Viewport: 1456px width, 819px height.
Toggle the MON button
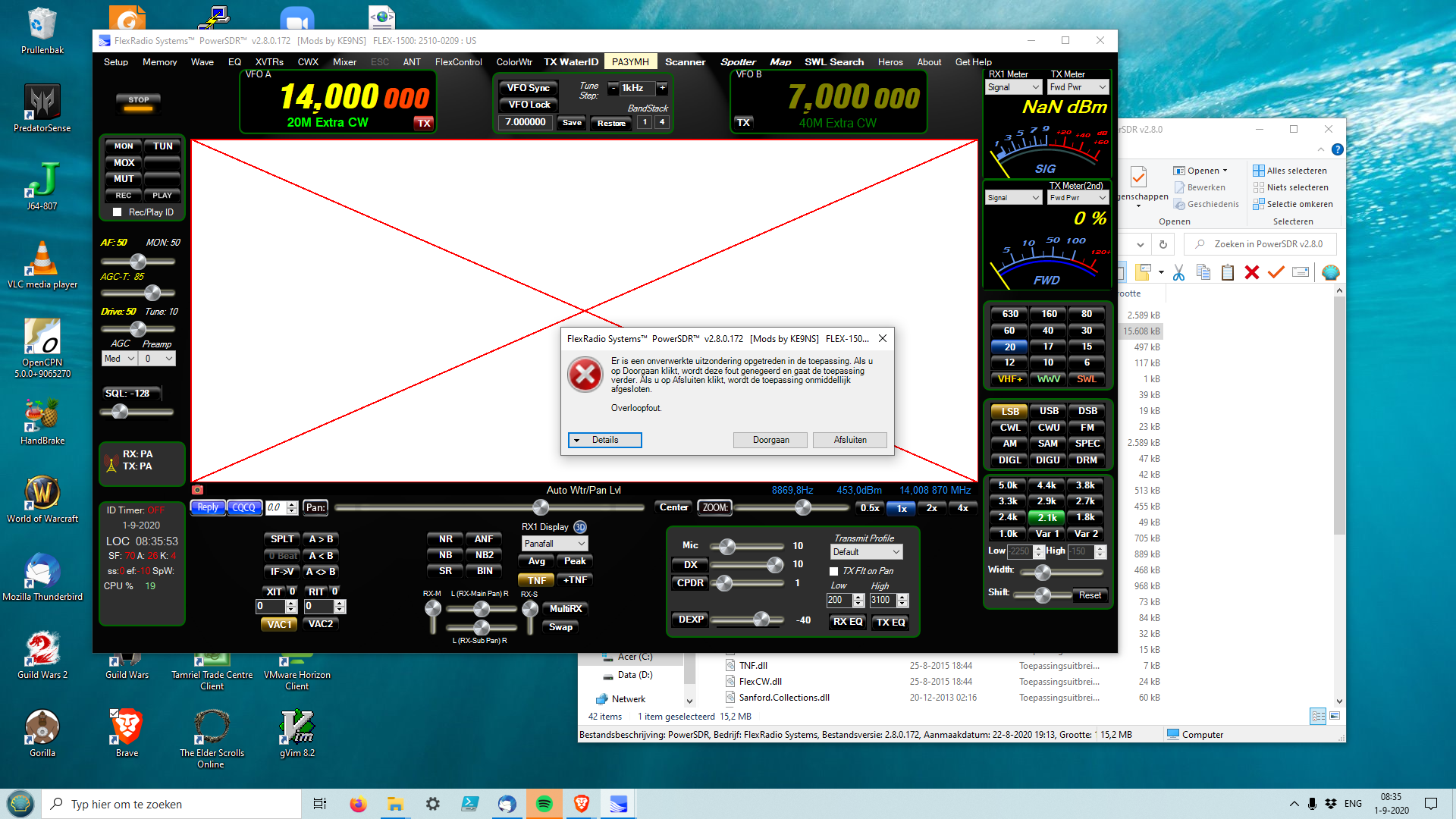tap(124, 146)
